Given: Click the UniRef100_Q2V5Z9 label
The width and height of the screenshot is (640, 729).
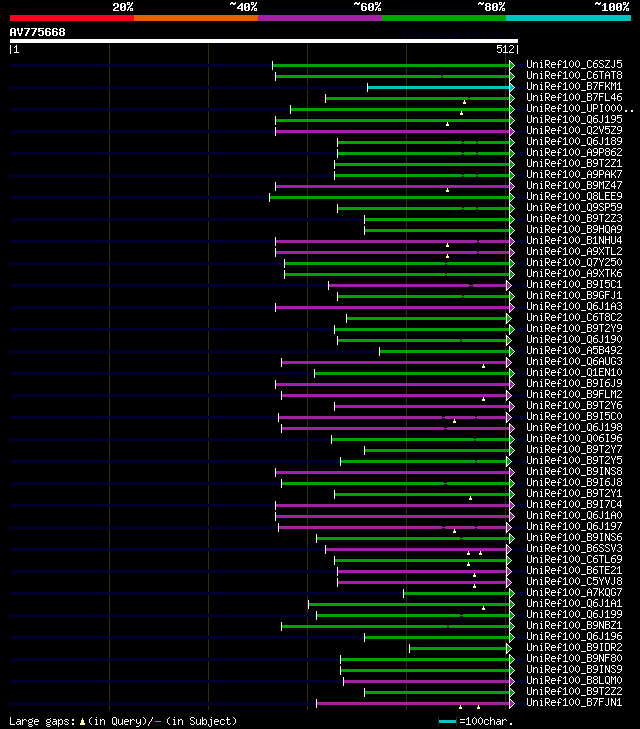Looking at the screenshot, I should tap(574, 130).
